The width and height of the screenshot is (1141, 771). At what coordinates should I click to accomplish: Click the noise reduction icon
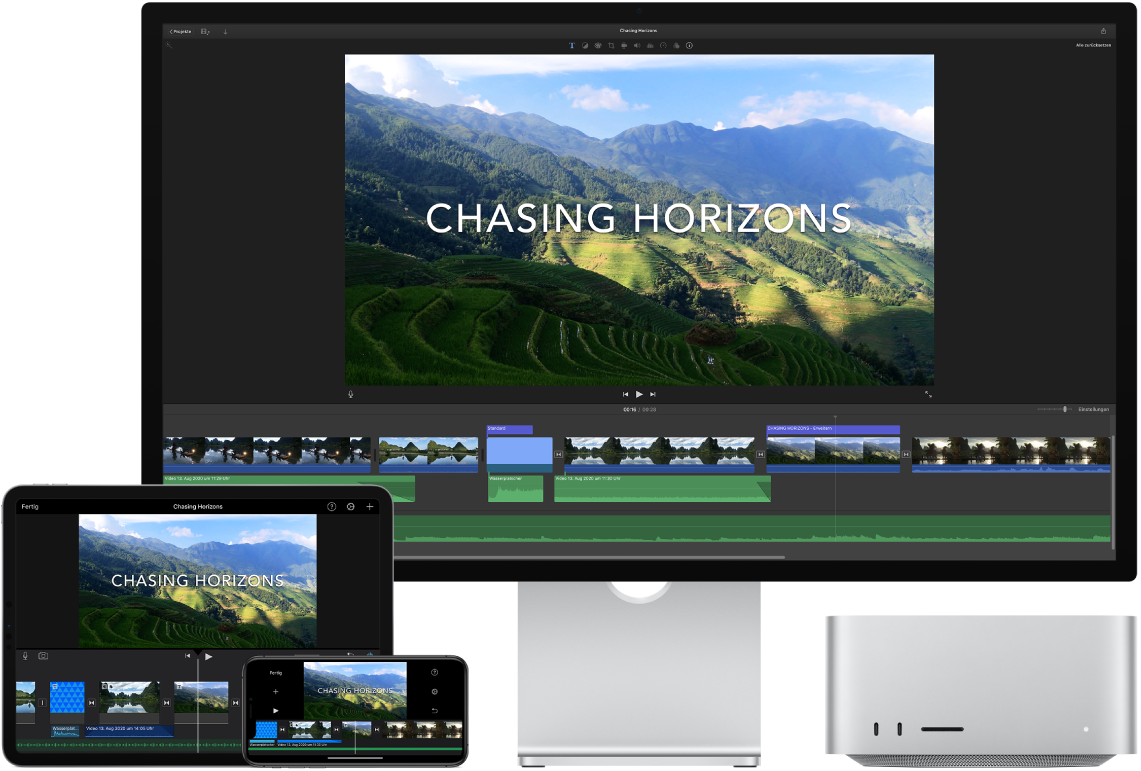click(x=650, y=45)
